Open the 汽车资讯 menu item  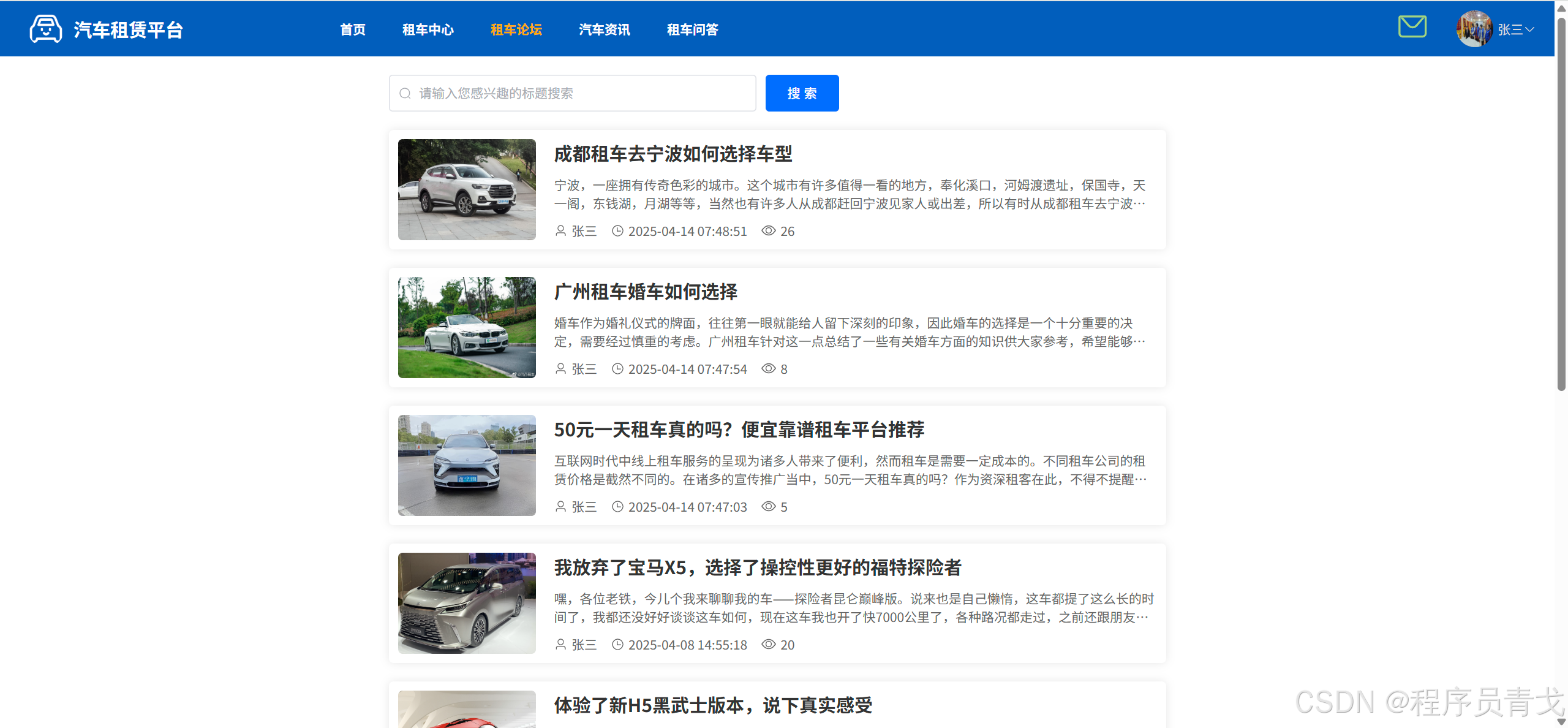click(604, 29)
